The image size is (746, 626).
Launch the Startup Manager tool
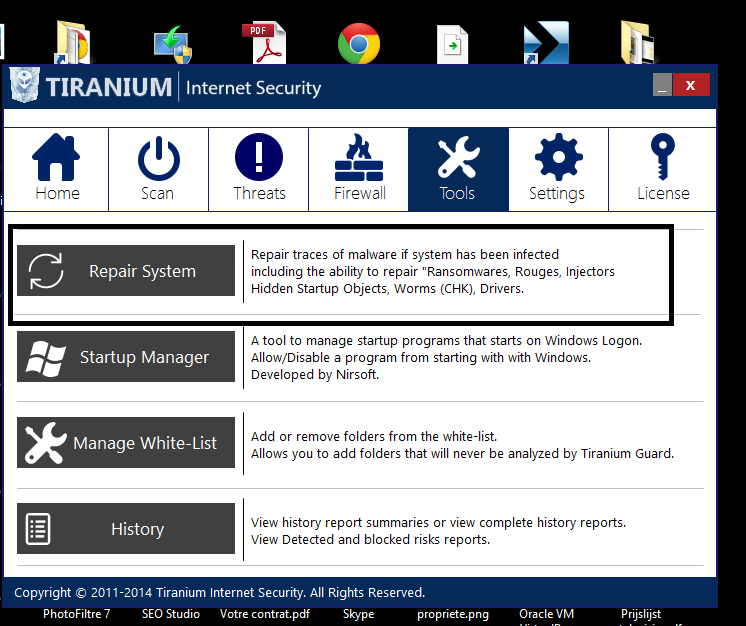(126, 357)
